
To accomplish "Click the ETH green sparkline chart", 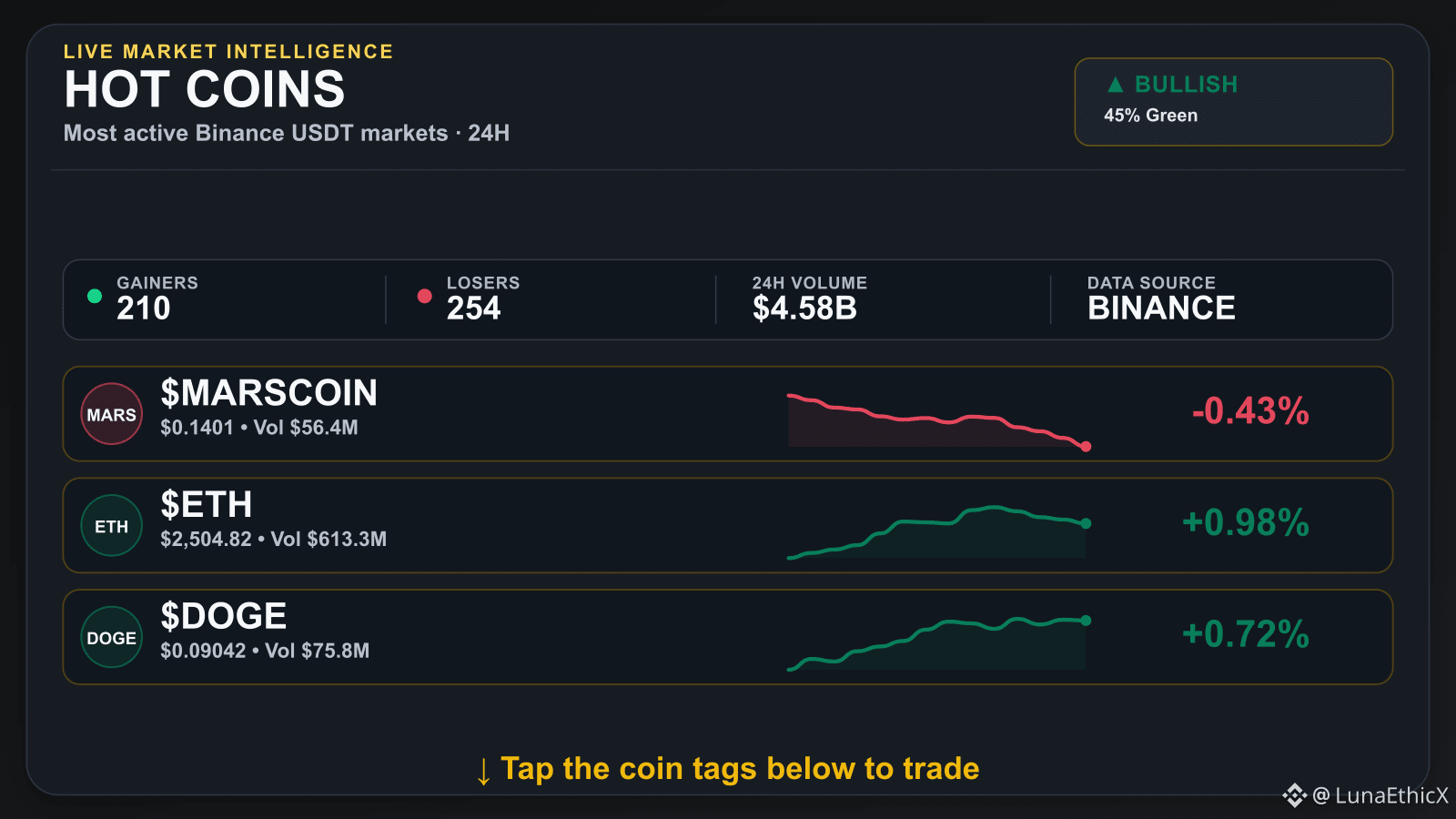I will [x=939, y=532].
